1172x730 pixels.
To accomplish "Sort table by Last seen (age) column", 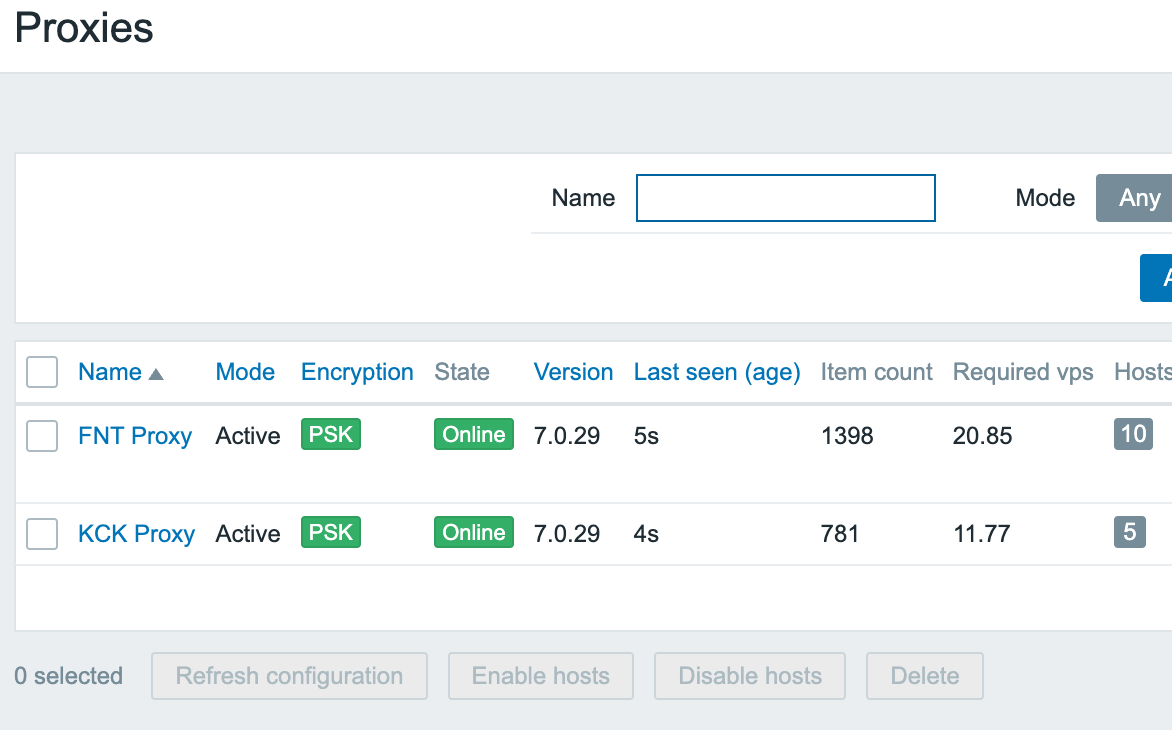I will click(x=717, y=372).
